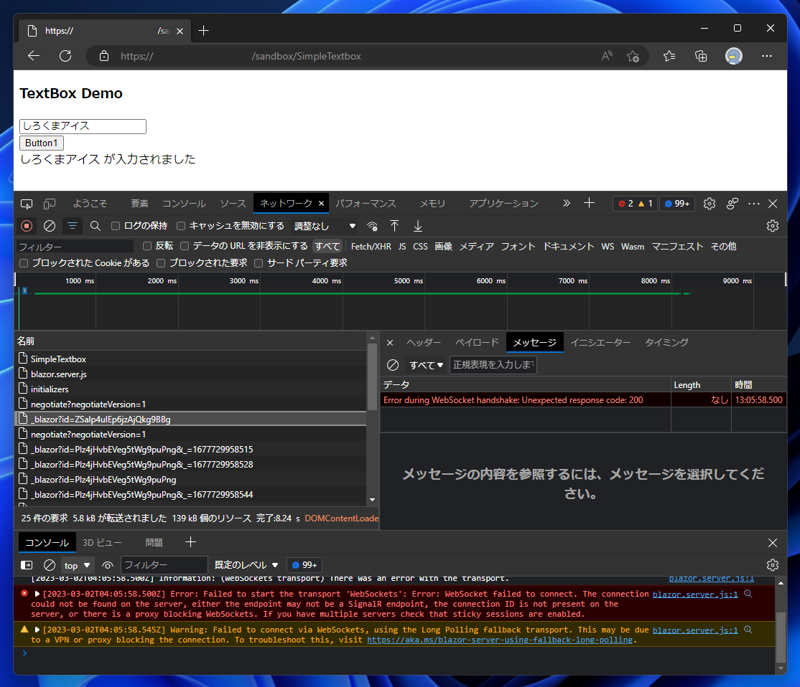Expand the Long Polling warning entry
This screenshot has width=800, height=687.
pos(37,630)
